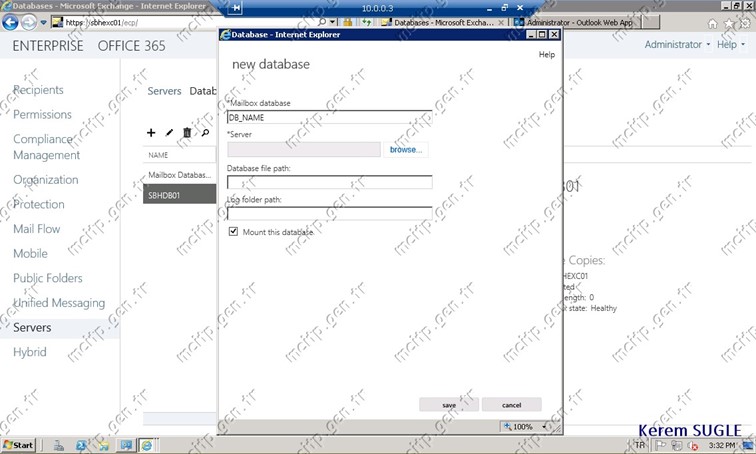Open PowerShell from the taskbar

click(81, 445)
